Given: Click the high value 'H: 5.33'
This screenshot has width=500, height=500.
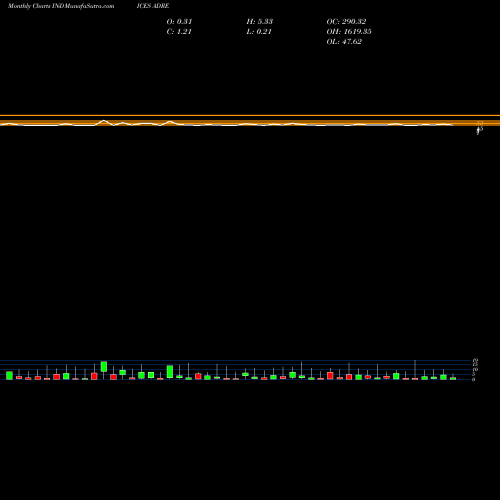Looking at the screenshot, I should [260, 21].
